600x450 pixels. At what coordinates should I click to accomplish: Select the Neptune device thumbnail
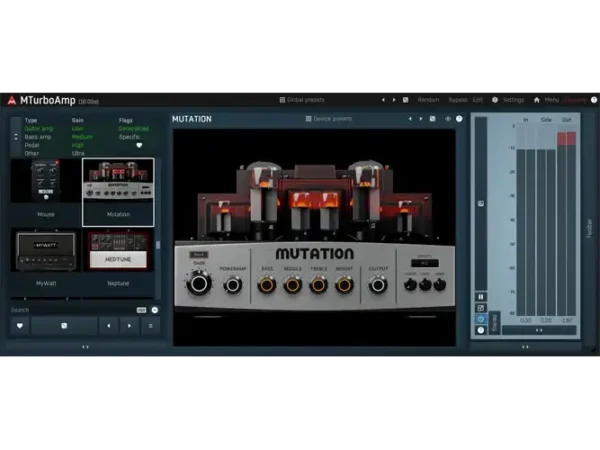[x=118, y=260]
